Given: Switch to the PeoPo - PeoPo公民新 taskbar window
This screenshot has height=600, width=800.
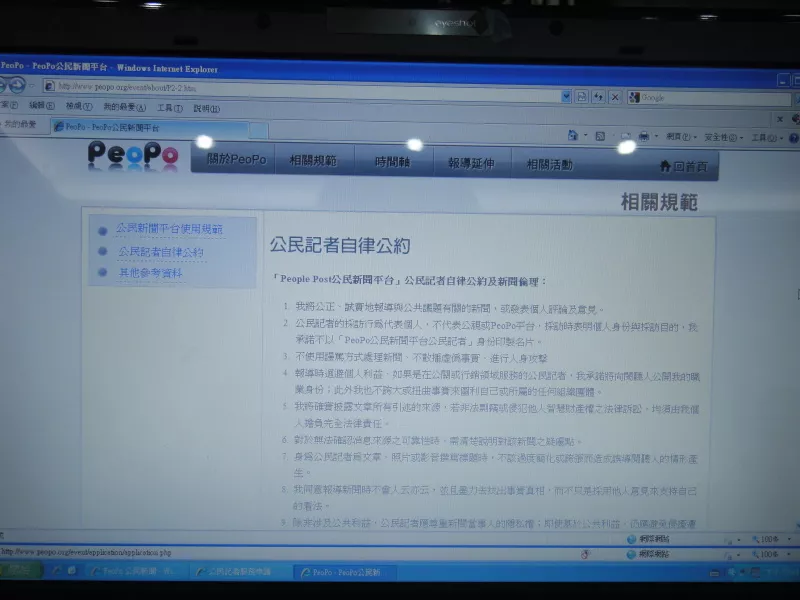Looking at the screenshot, I should 343,572.
